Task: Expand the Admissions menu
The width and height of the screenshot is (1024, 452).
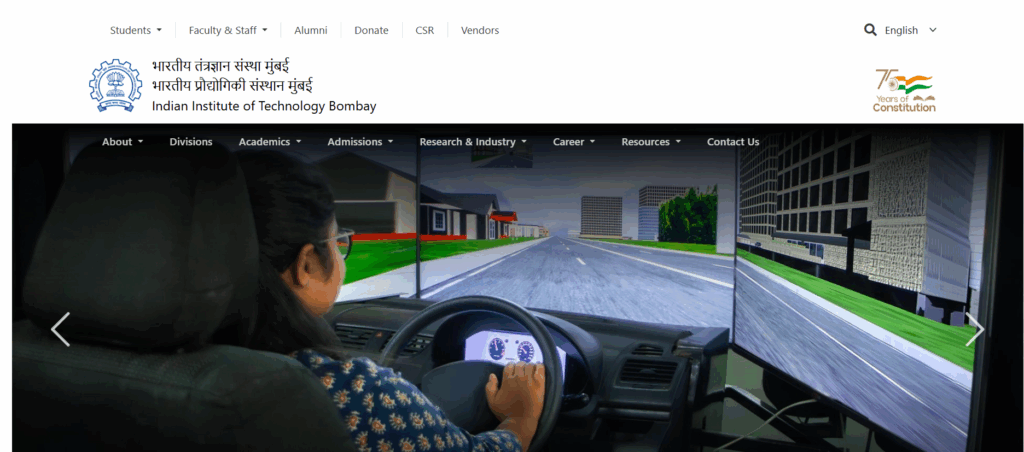Action: point(360,142)
